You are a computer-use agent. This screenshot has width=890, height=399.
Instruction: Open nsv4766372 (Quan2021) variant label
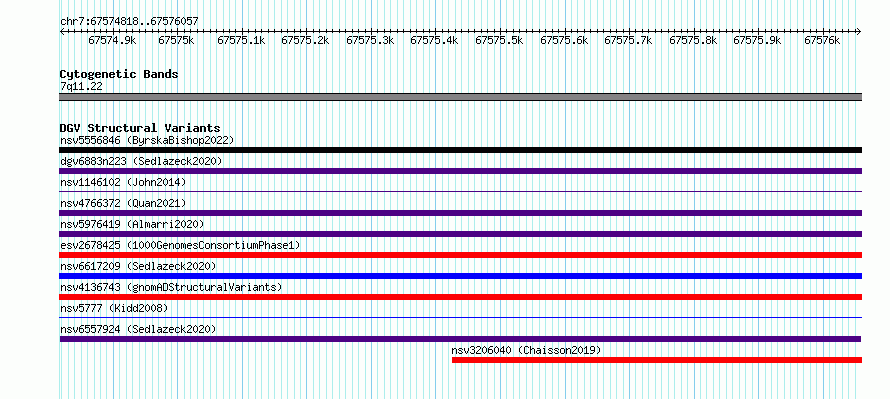[x=123, y=203]
